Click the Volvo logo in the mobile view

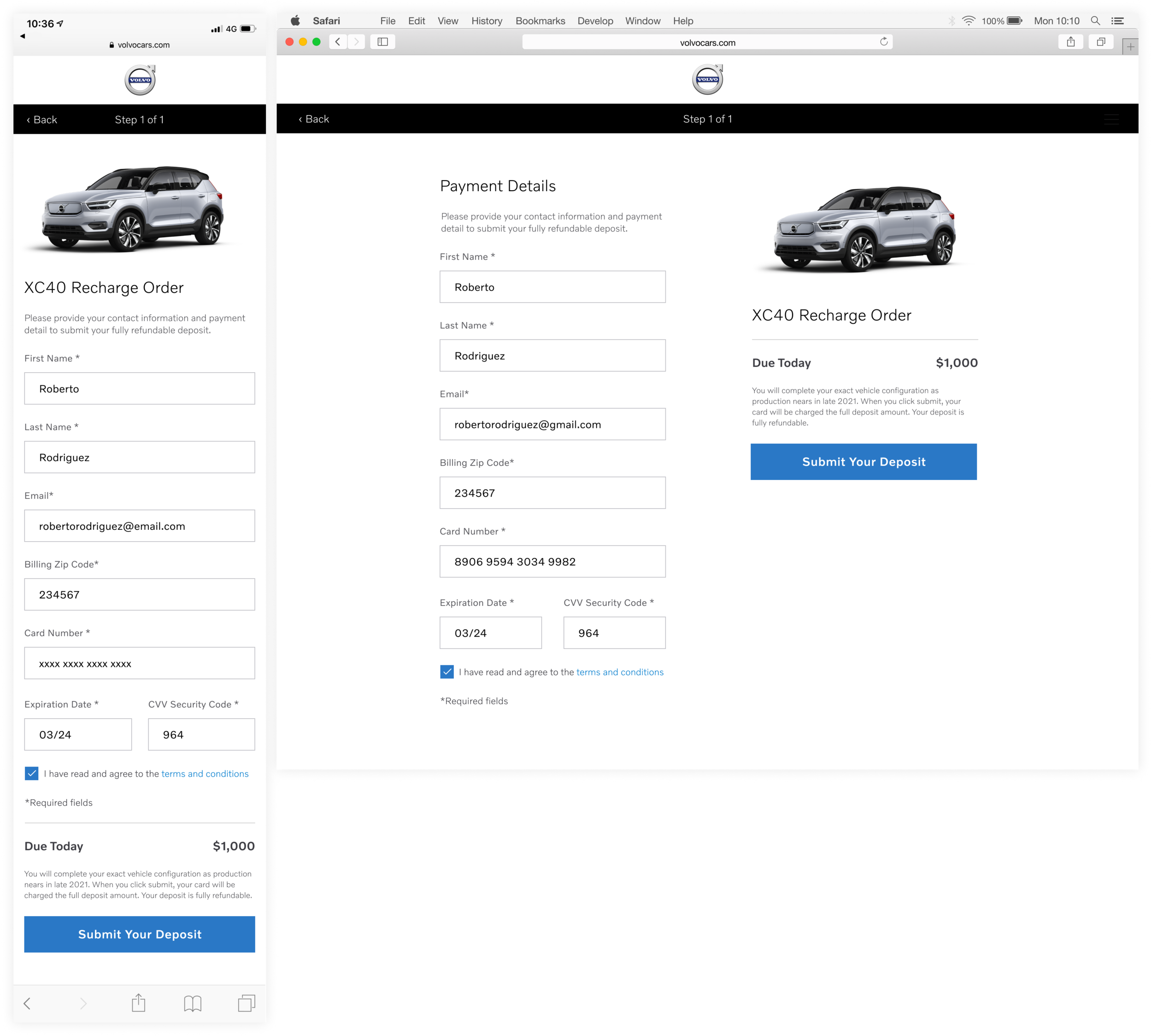coord(140,80)
